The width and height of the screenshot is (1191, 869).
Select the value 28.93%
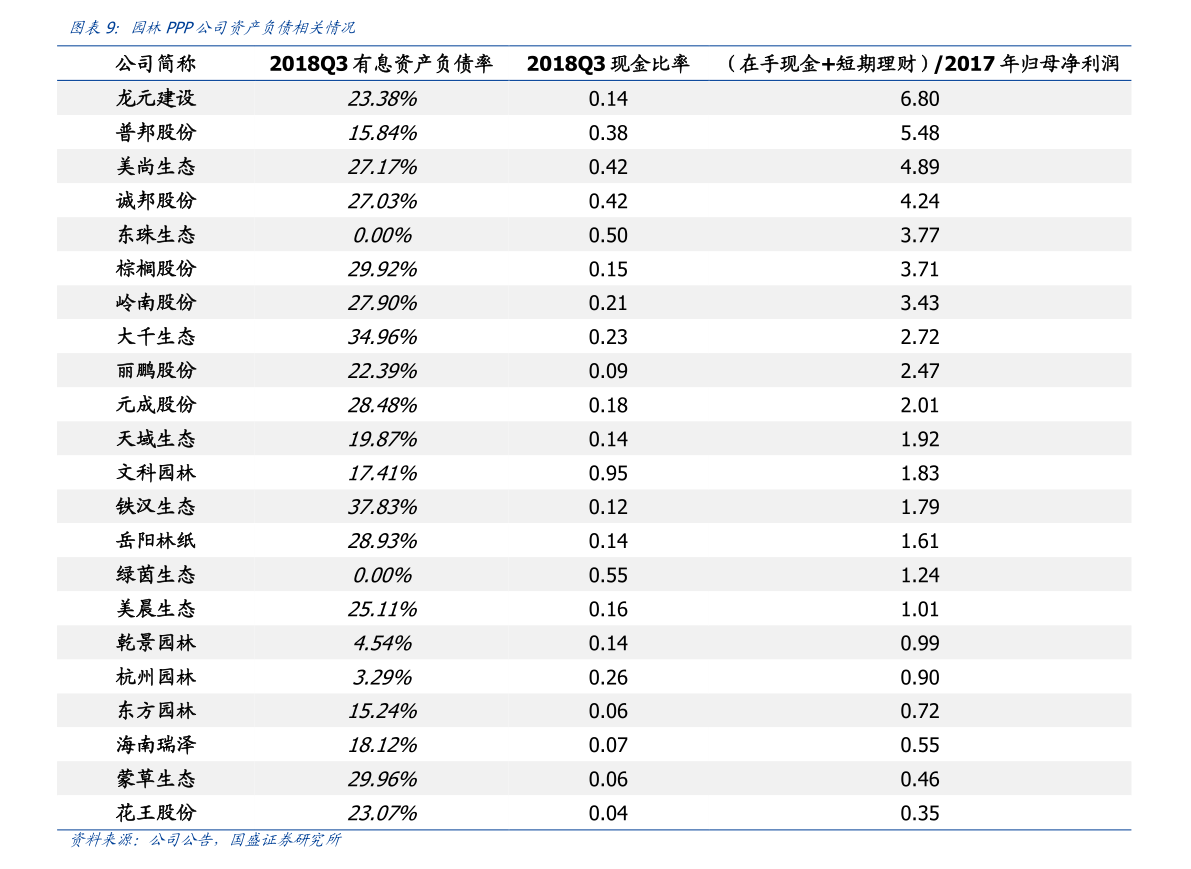click(x=382, y=541)
